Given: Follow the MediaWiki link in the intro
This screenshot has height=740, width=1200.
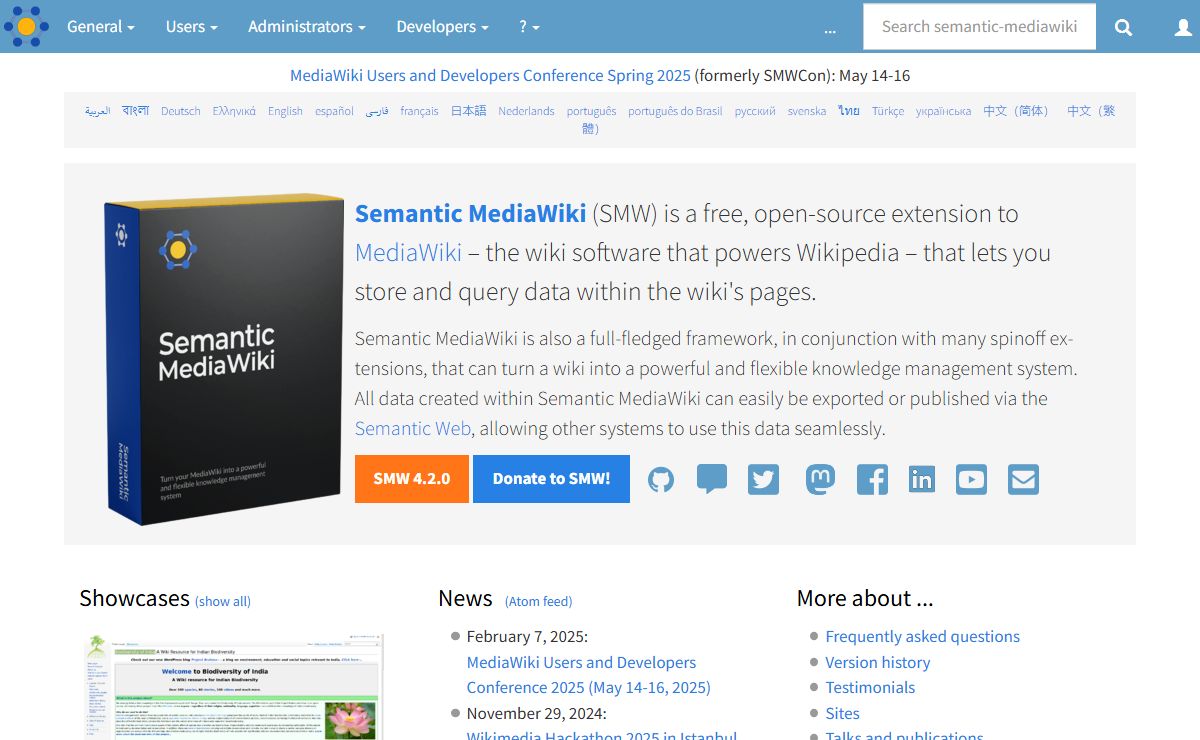Looking at the screenshot, I should point(408,253).
